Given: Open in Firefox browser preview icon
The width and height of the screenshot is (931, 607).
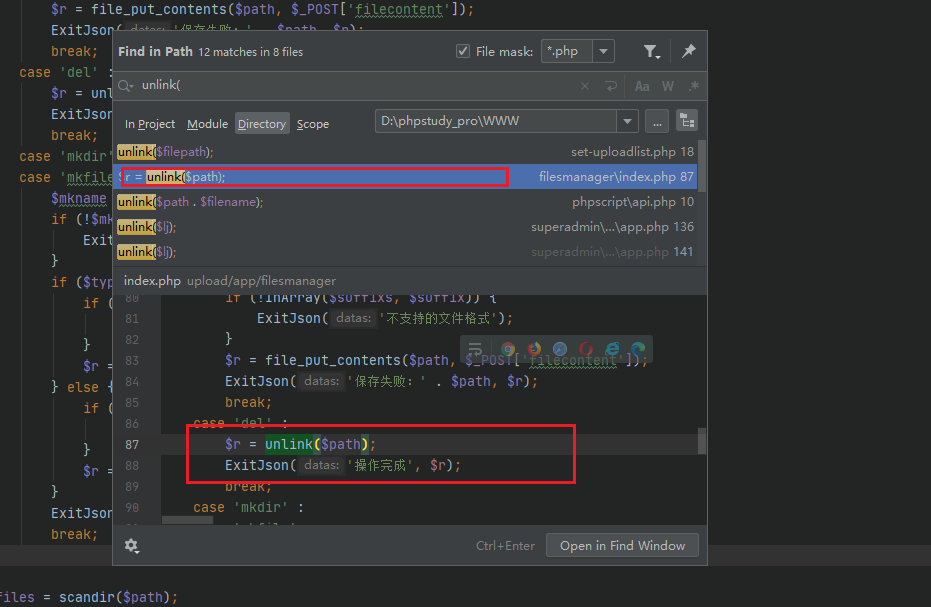Looking at the screenshot, I should (534, 349).
